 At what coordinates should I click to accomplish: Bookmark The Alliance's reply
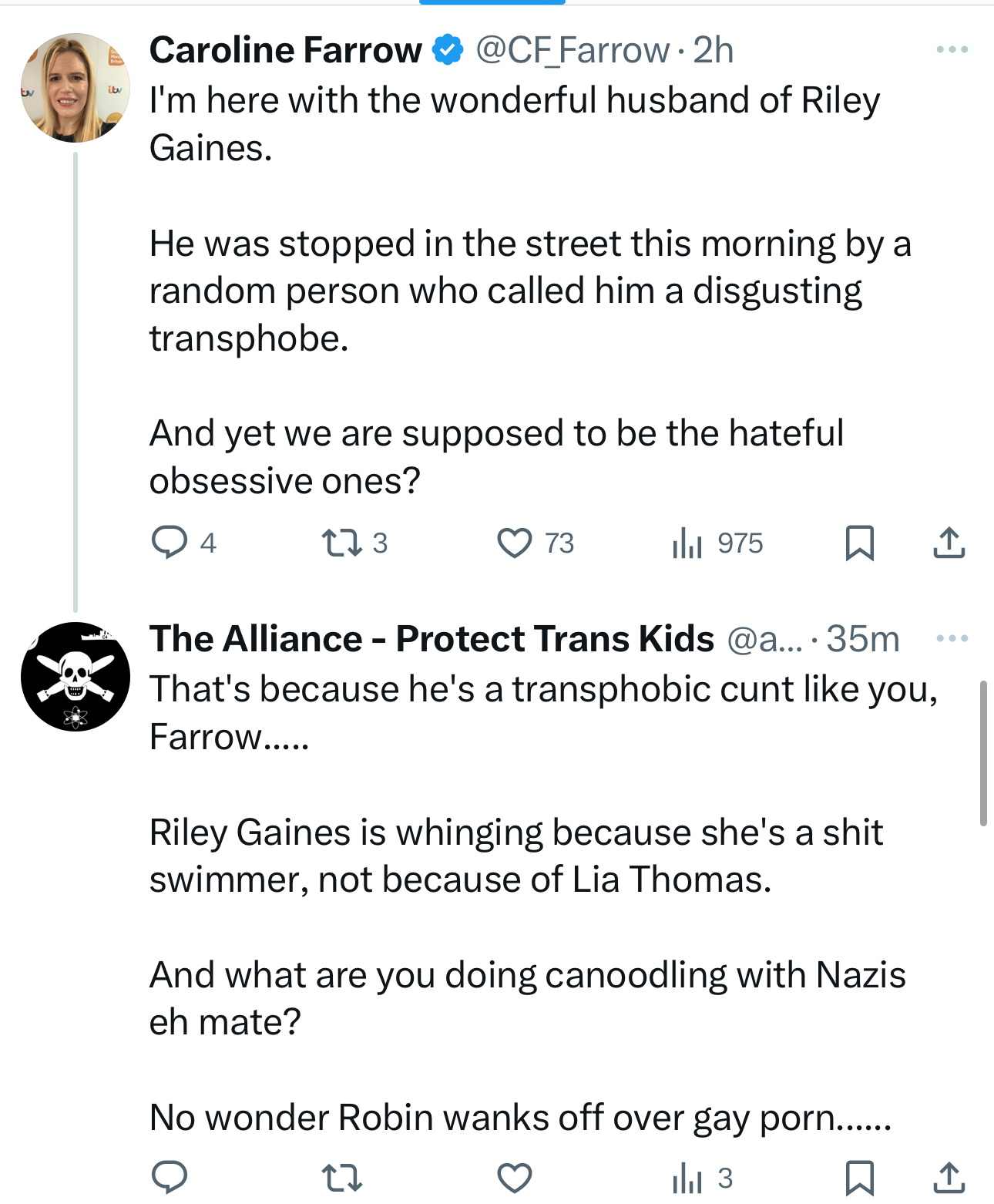[x=859, y=1178]
